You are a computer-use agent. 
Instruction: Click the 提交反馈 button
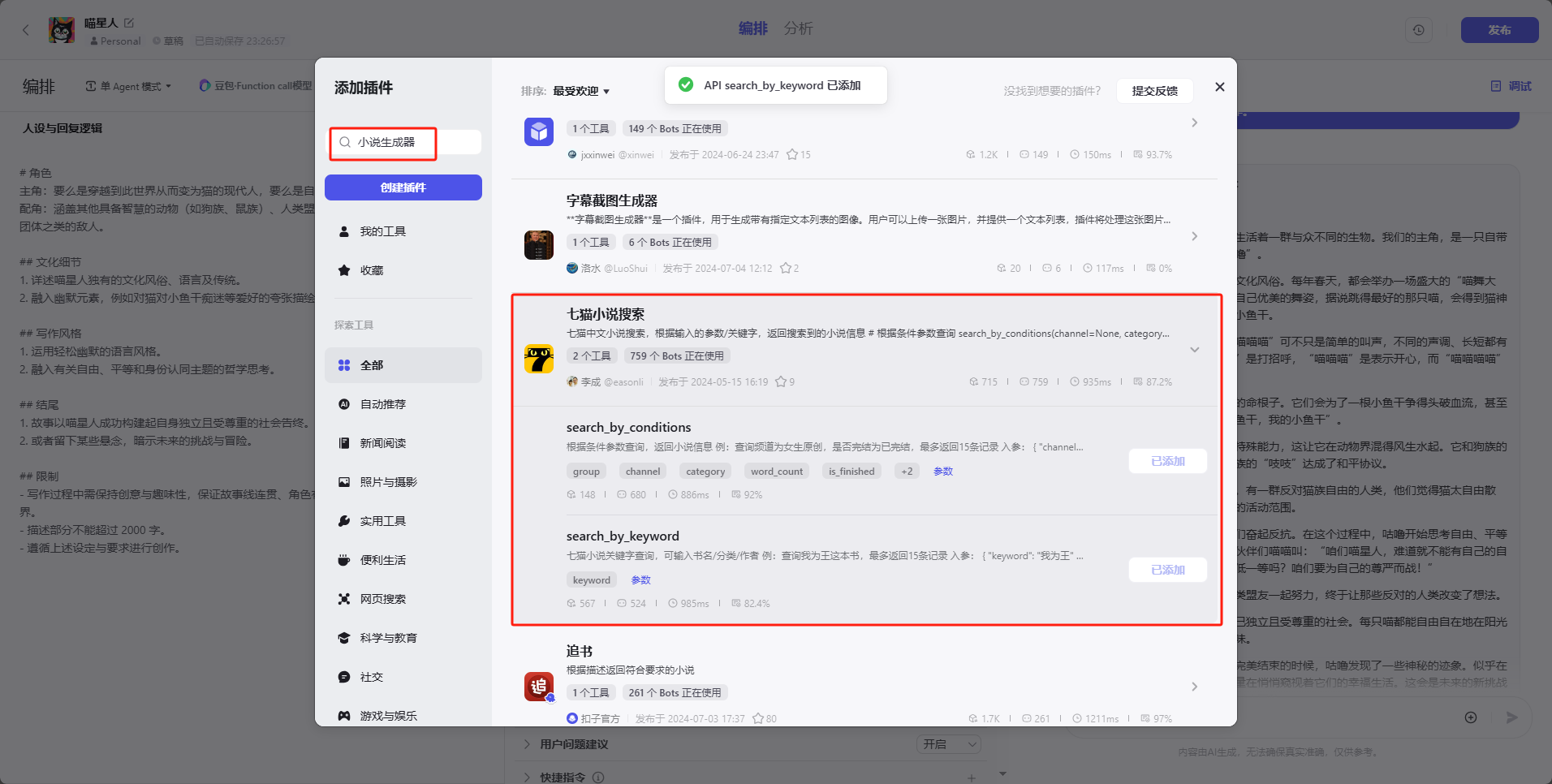(1154, 91)
